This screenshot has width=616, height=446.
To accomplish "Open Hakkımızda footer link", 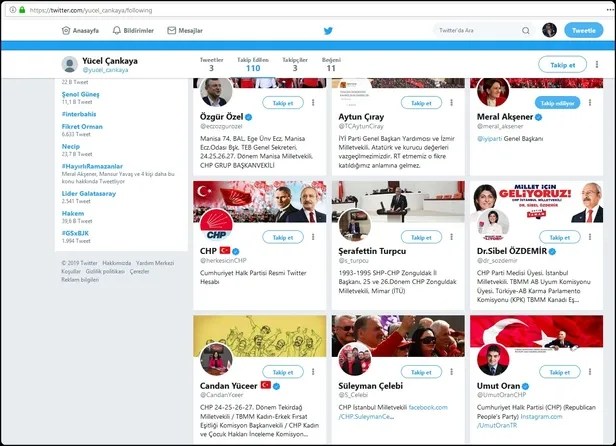I will tap(117, 263).
